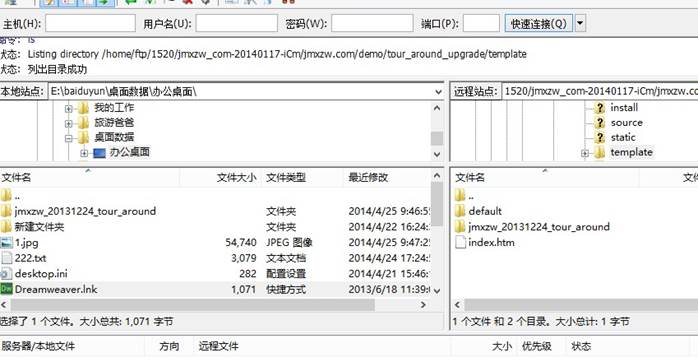Click the index.htm file icon in remote list

pyautogui.click(x=461, y=242)
